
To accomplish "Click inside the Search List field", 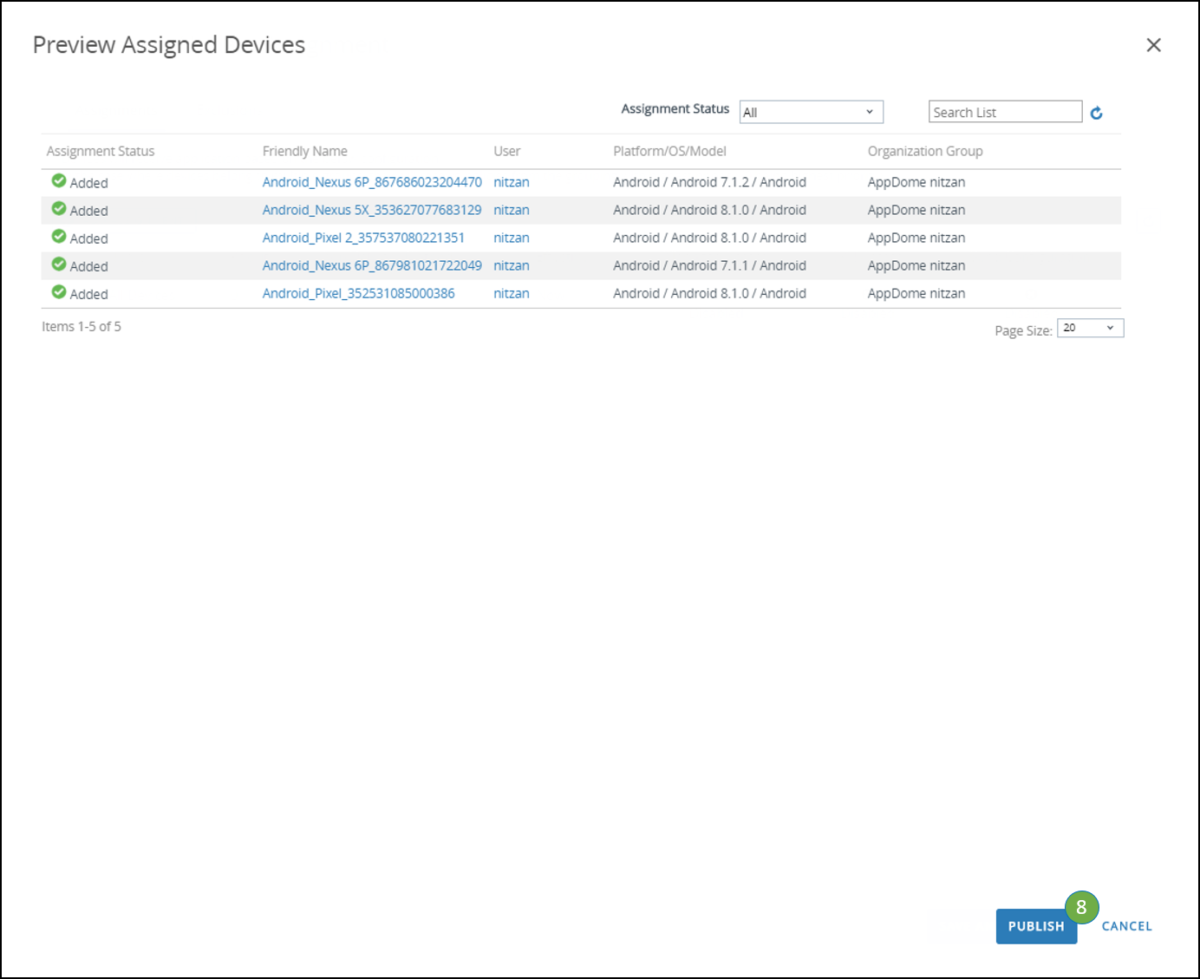I will click(x=1004, y=112).
